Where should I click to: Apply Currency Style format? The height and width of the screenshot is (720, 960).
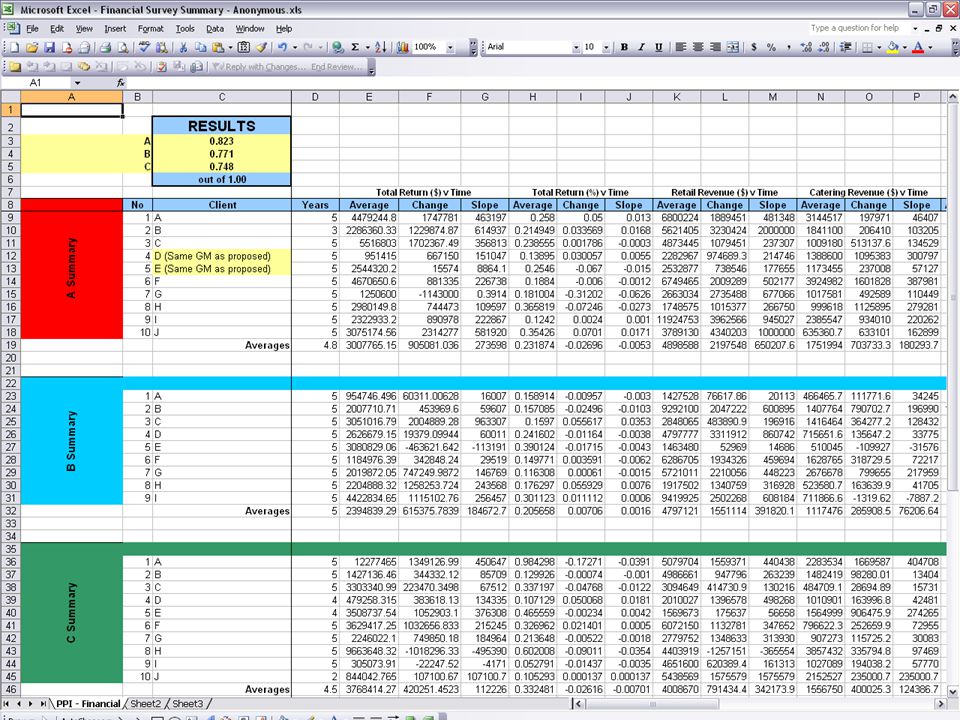tap(754, 47)
